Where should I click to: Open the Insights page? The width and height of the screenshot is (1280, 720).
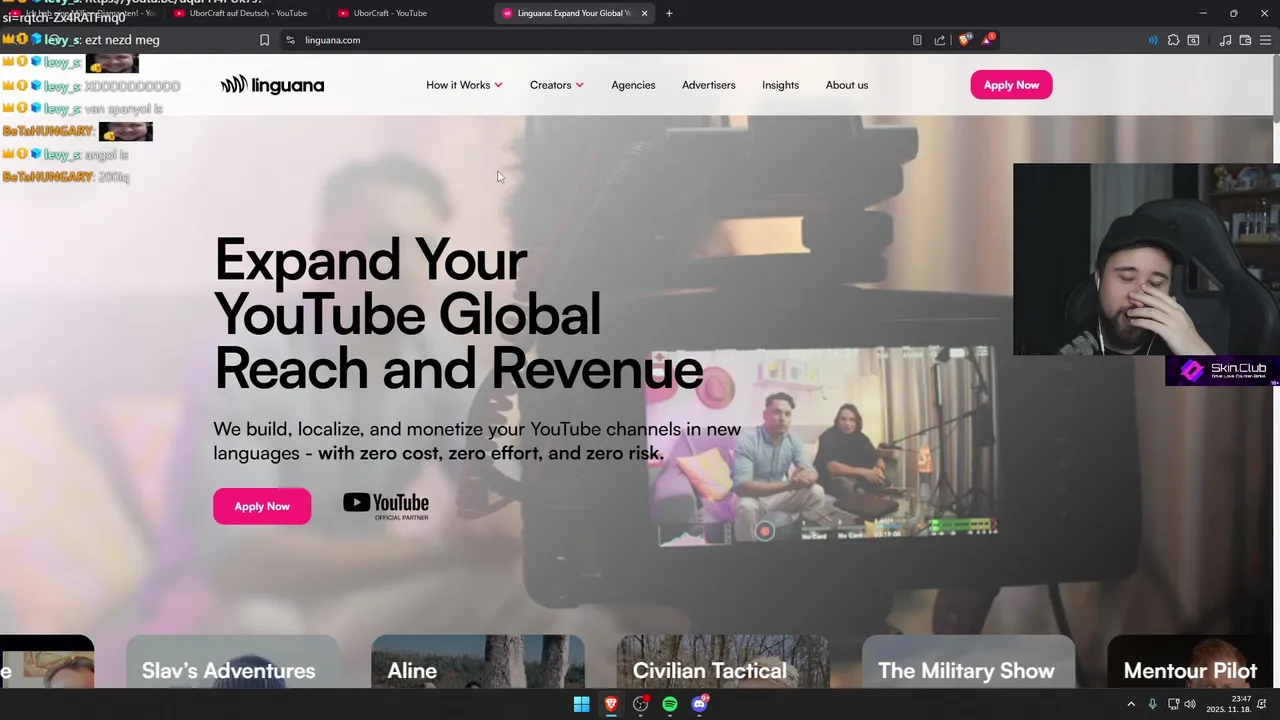[780, 85]
